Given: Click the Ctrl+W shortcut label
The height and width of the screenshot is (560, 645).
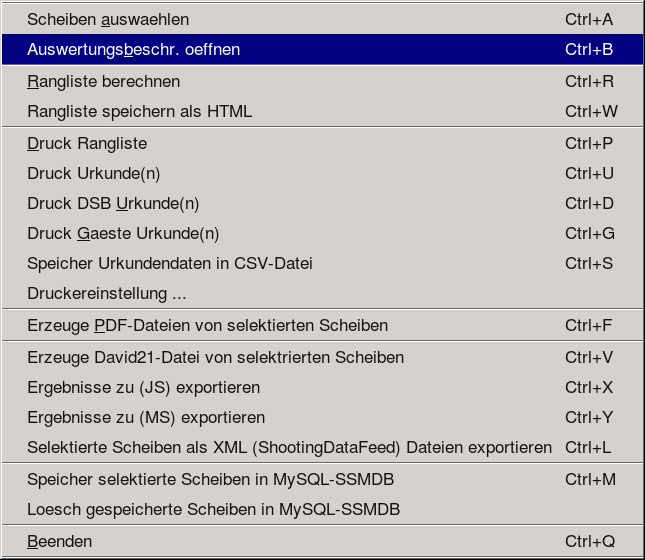Looking at the screenshot, I should click(591, 111).
